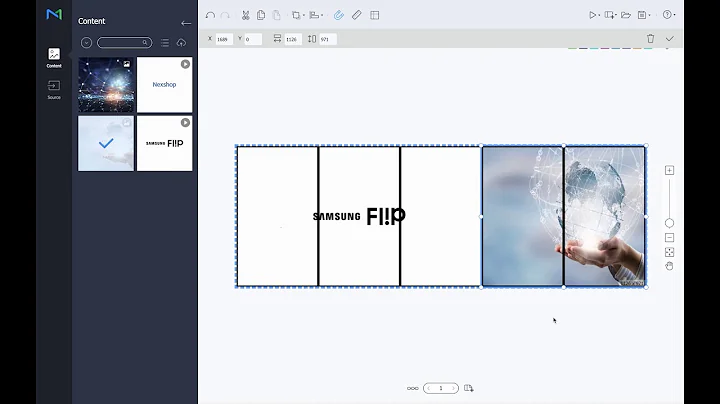Viewport: 720px width, 404px height.
Task: Edit the X position field
Action: click(x=224, y=39)
